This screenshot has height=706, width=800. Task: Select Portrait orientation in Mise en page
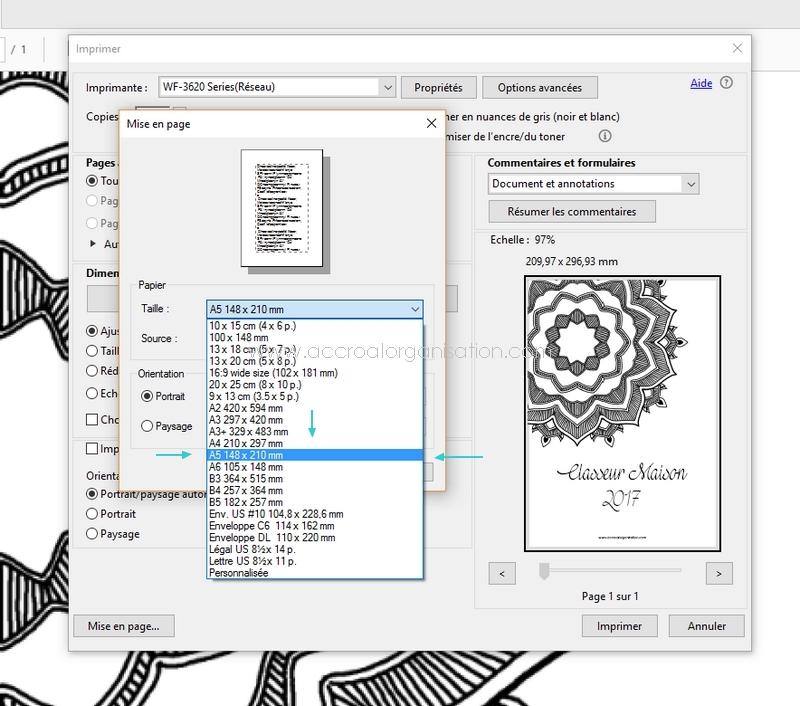click(148, 396)
